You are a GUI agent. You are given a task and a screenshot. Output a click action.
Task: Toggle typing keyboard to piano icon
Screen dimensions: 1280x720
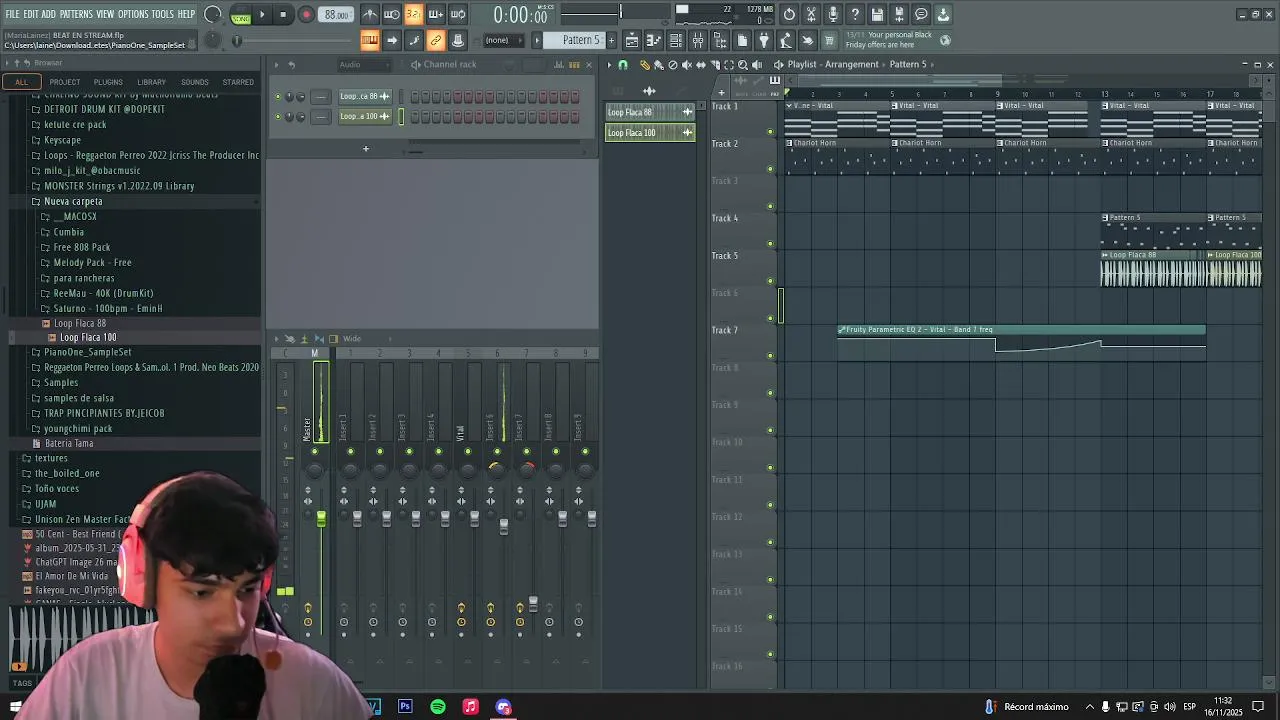pos(370,40)
